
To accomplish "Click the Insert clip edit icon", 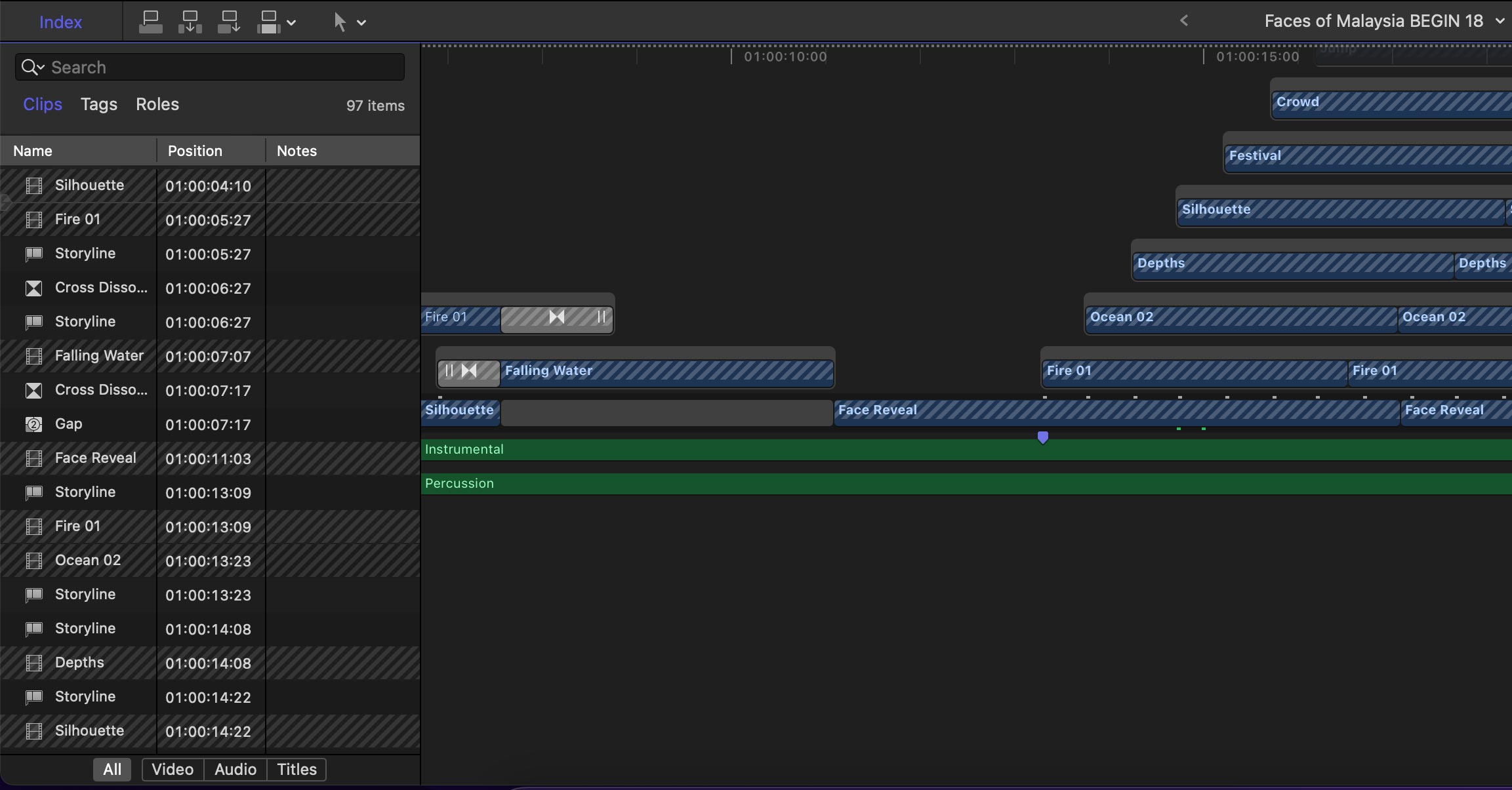I will point(190,22).
